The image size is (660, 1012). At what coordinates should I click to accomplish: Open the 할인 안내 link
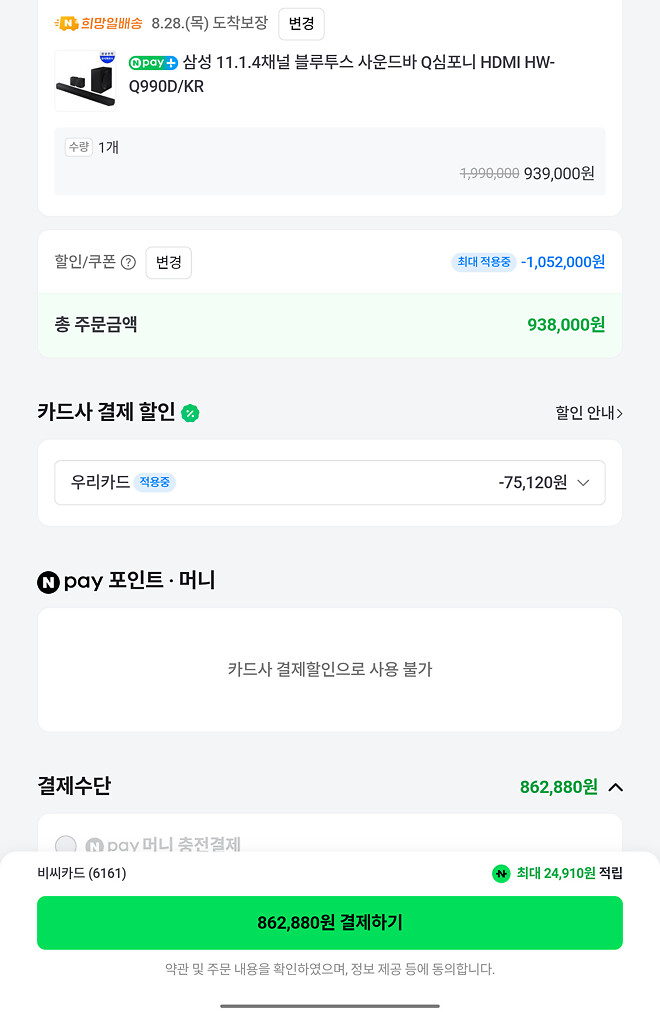pyautogui.click(x=589, y=413)
